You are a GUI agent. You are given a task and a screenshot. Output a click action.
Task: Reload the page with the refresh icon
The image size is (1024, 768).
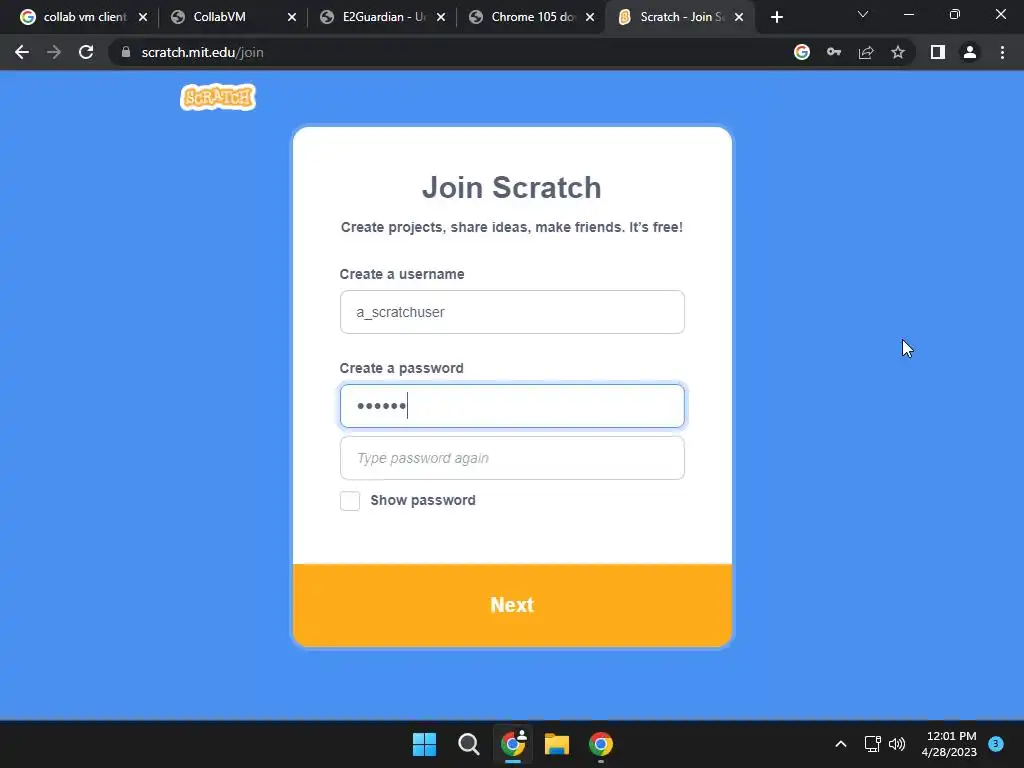click(x=86, y=52)
